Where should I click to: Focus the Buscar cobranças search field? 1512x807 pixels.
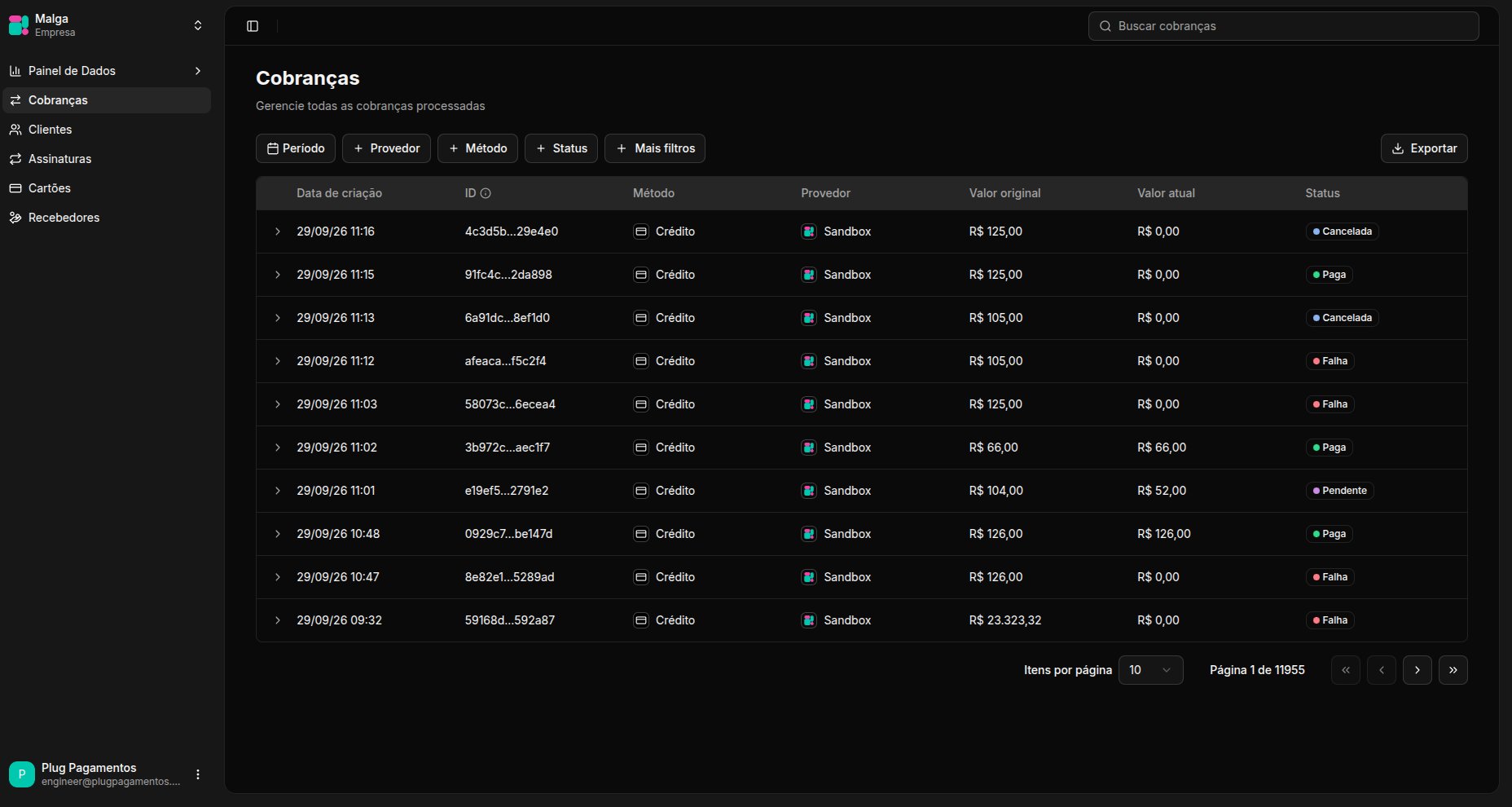click(1283, 26)
